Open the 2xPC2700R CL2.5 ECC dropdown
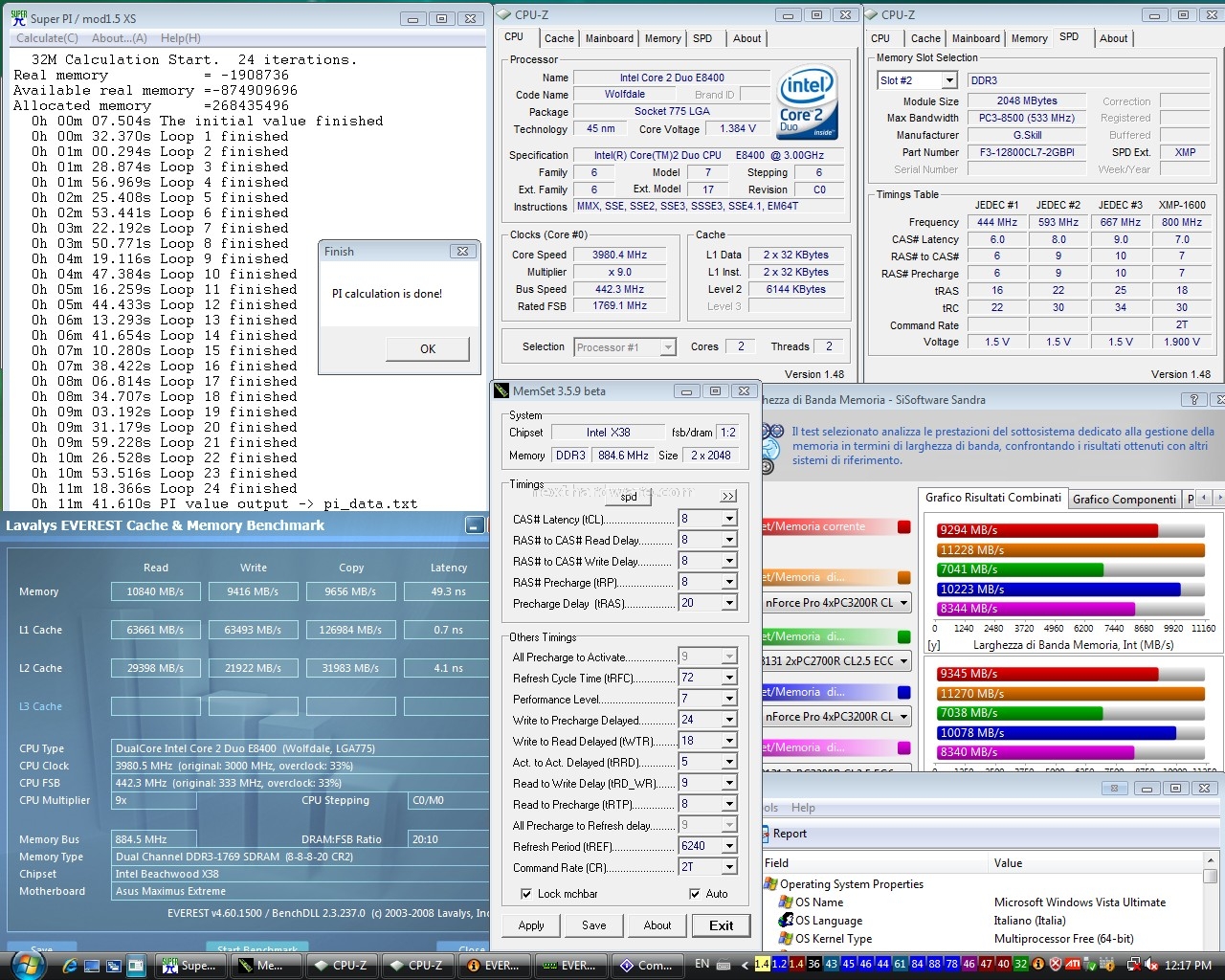The height and width of the screenshot is (980, 1225). point(903,660)
